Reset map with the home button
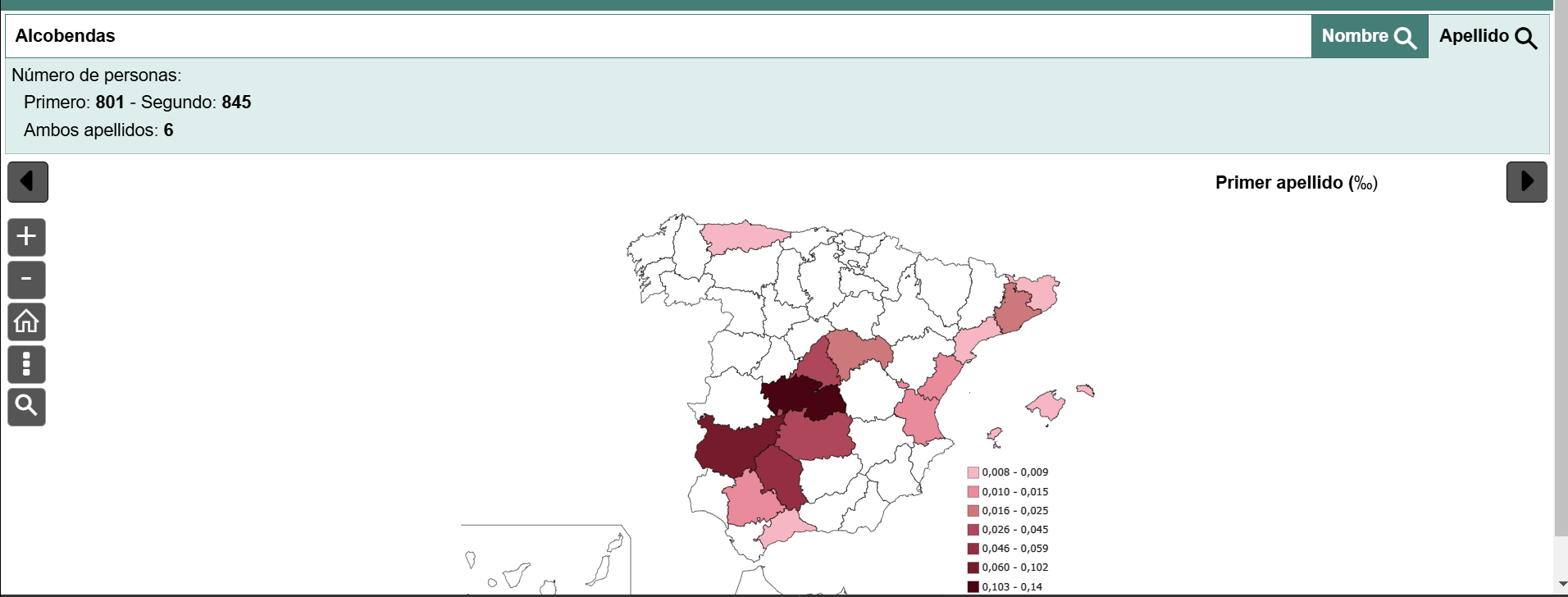 click(26, 321)
